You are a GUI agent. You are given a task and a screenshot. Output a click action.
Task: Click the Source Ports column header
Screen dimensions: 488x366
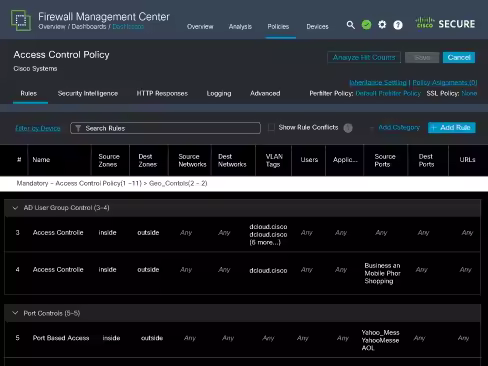(385, 160)
